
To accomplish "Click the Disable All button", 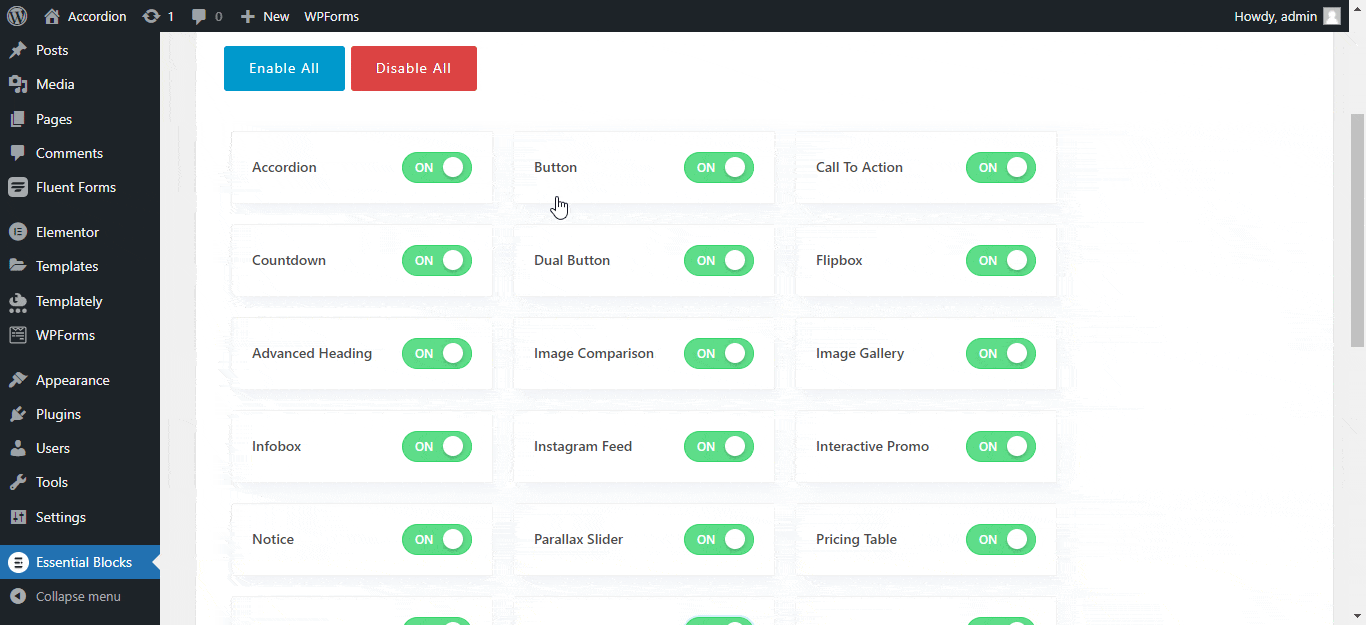I will point(414,68).
